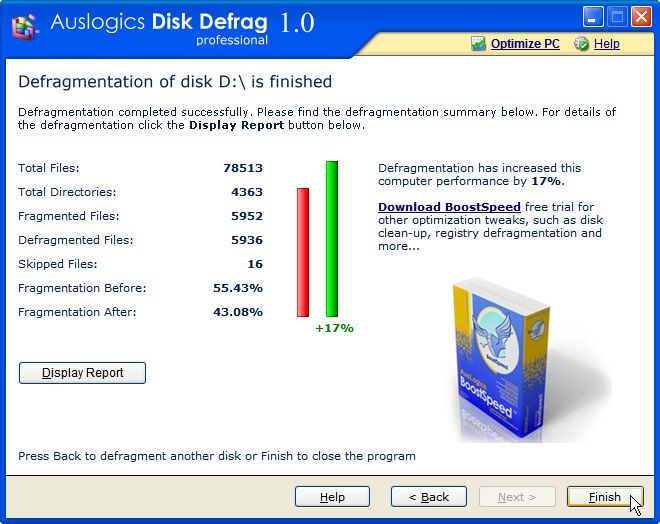Minimize the Disk Defrag window
The height and width of the screenshot is (524, 660).
pos(593,17)
